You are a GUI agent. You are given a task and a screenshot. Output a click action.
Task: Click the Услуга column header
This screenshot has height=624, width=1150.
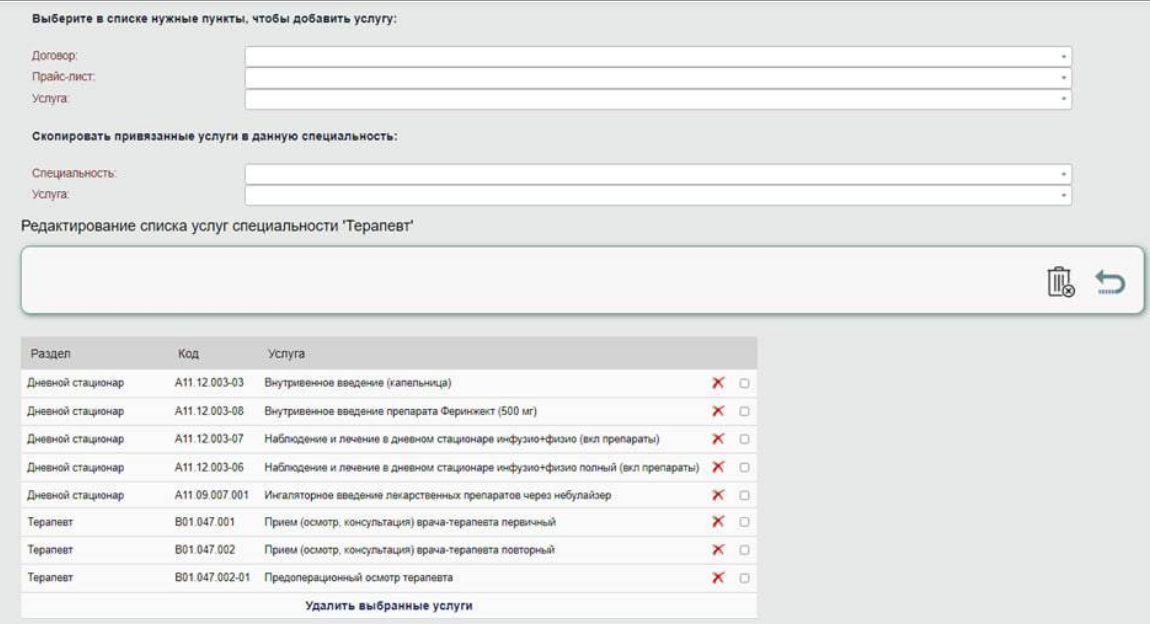[286, 353]
